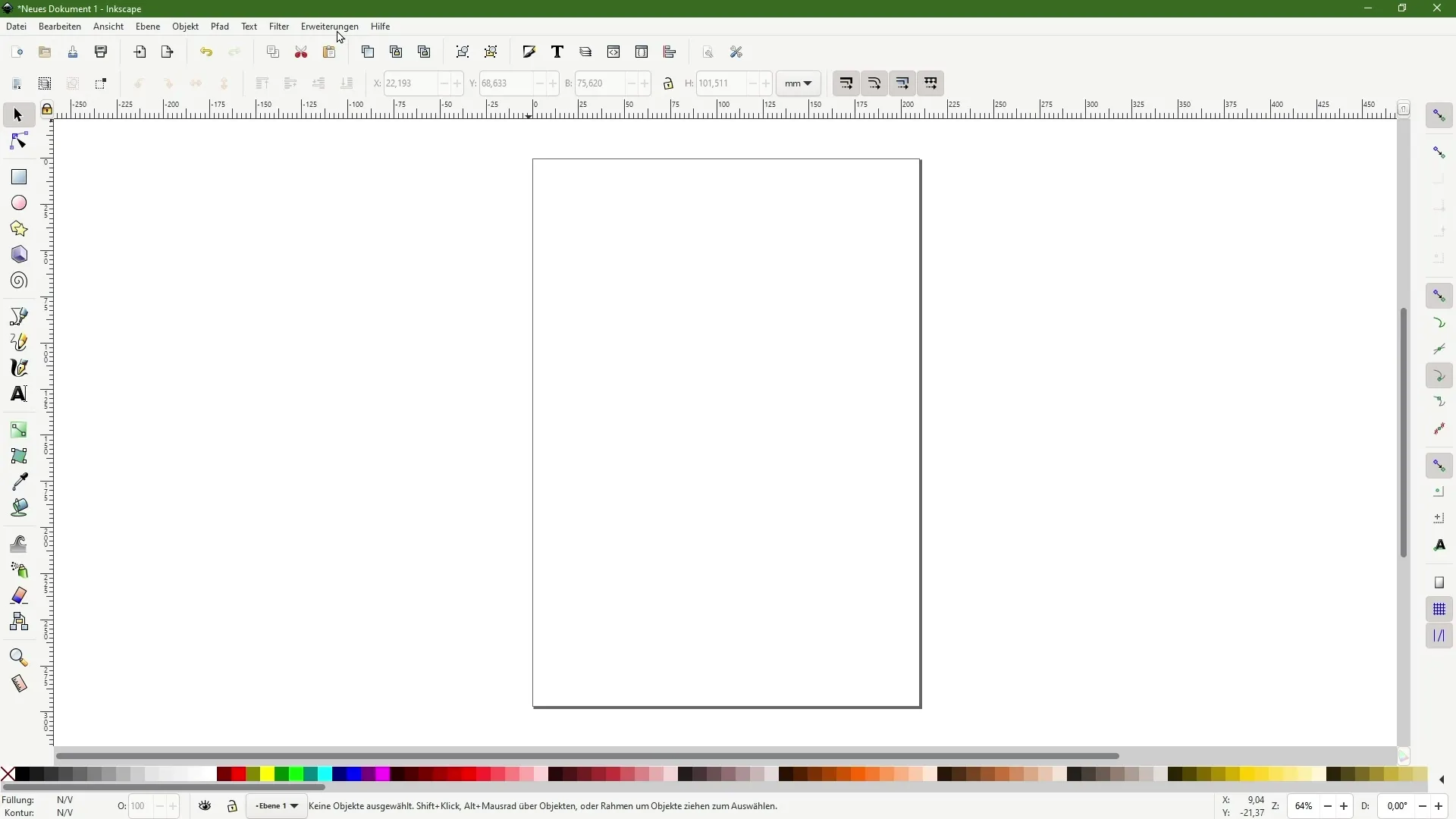Open the Fill and Stroke dialog icon
The width and height of the screenshot is (1456, 819).
[529, 52]
